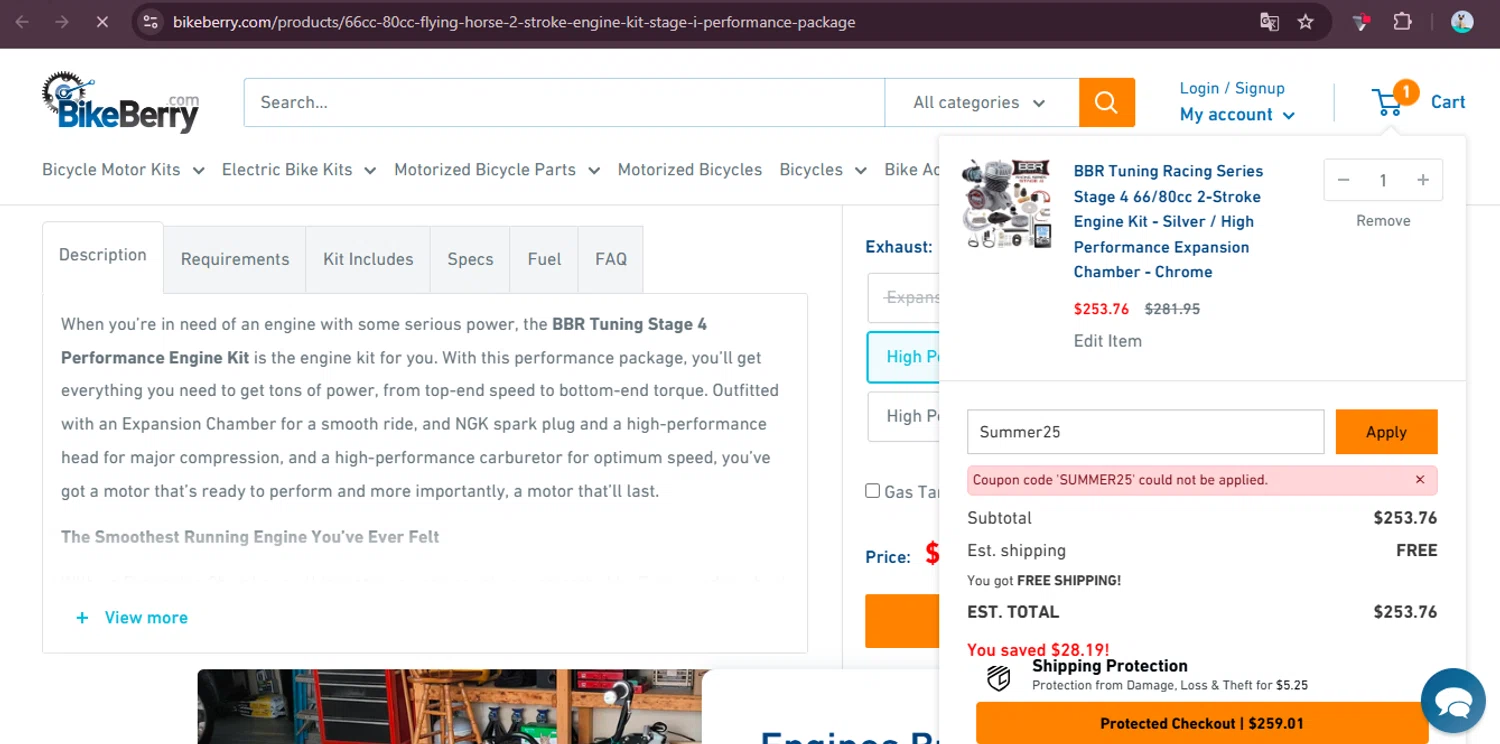This screenshot has width=1500, height=744.
Task: Remove the item from cart
Action: [x=1383, y=221]
